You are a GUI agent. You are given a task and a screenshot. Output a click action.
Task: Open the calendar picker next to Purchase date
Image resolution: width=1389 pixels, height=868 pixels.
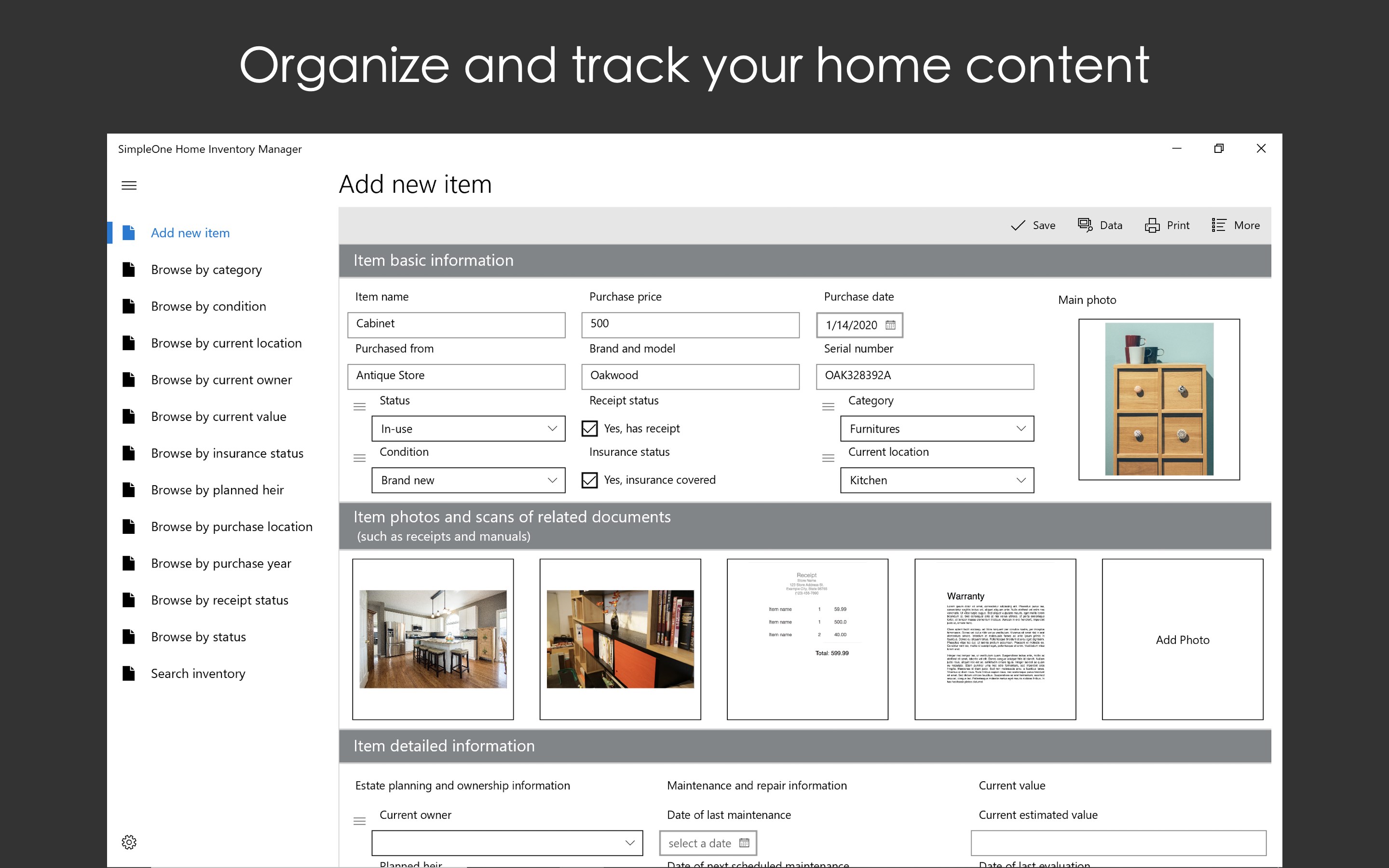click(x=890, y=325)
